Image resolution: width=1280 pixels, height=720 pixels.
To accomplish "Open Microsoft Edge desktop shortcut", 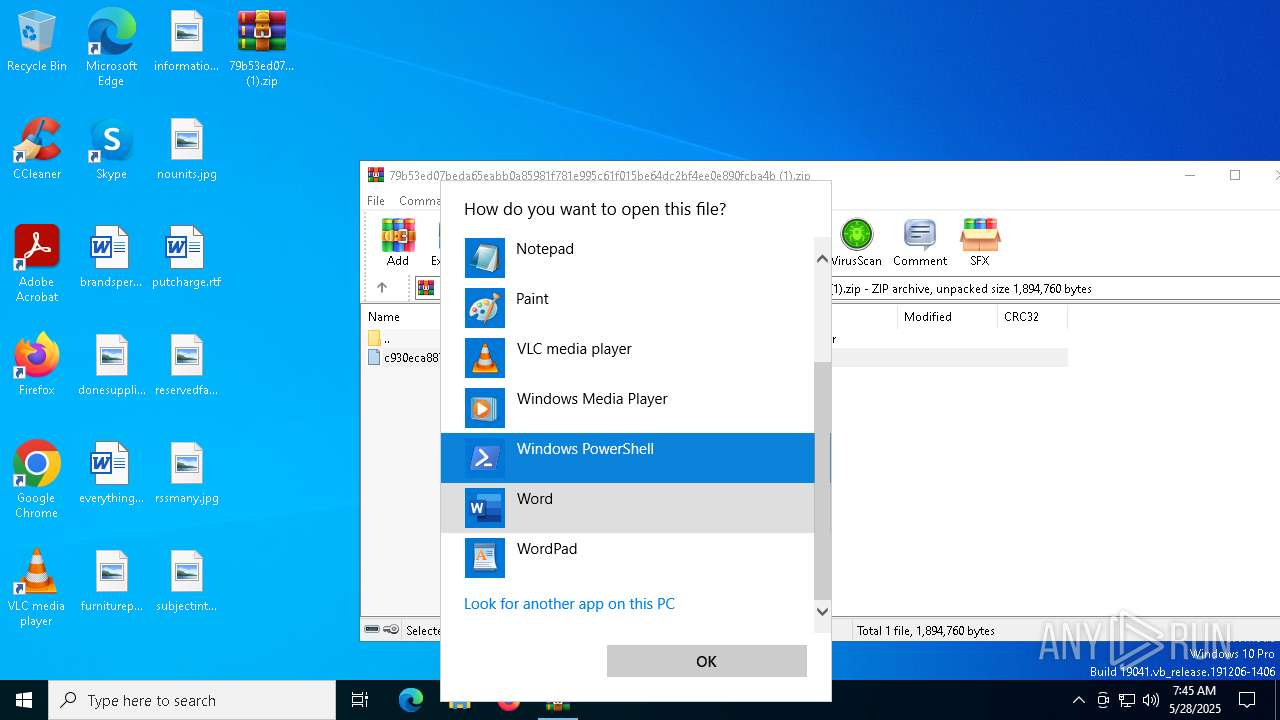I will 111,47.
